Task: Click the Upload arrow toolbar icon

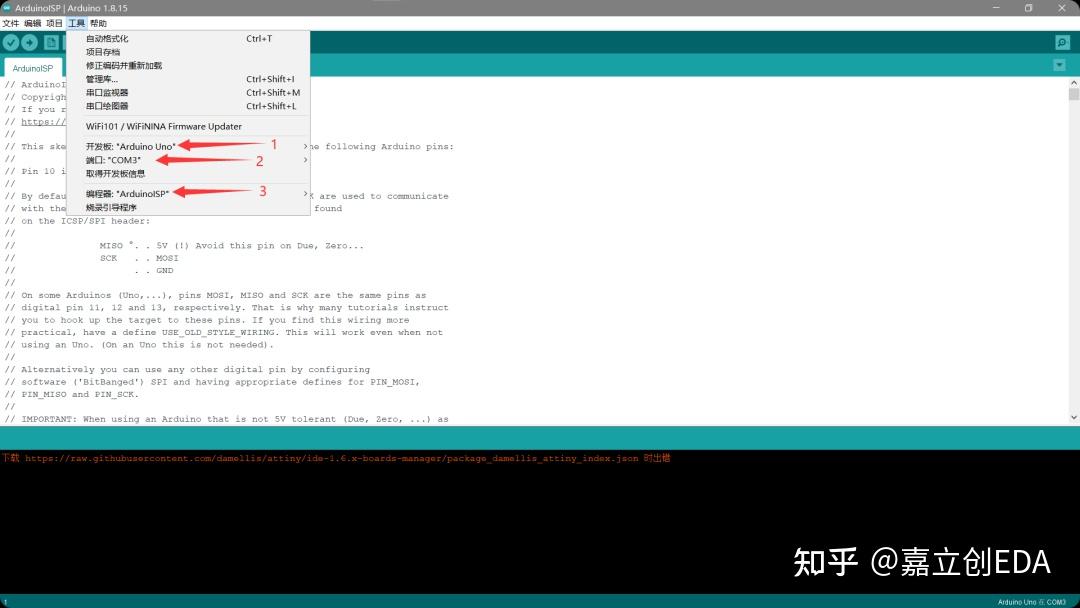Action: (28, 42)
